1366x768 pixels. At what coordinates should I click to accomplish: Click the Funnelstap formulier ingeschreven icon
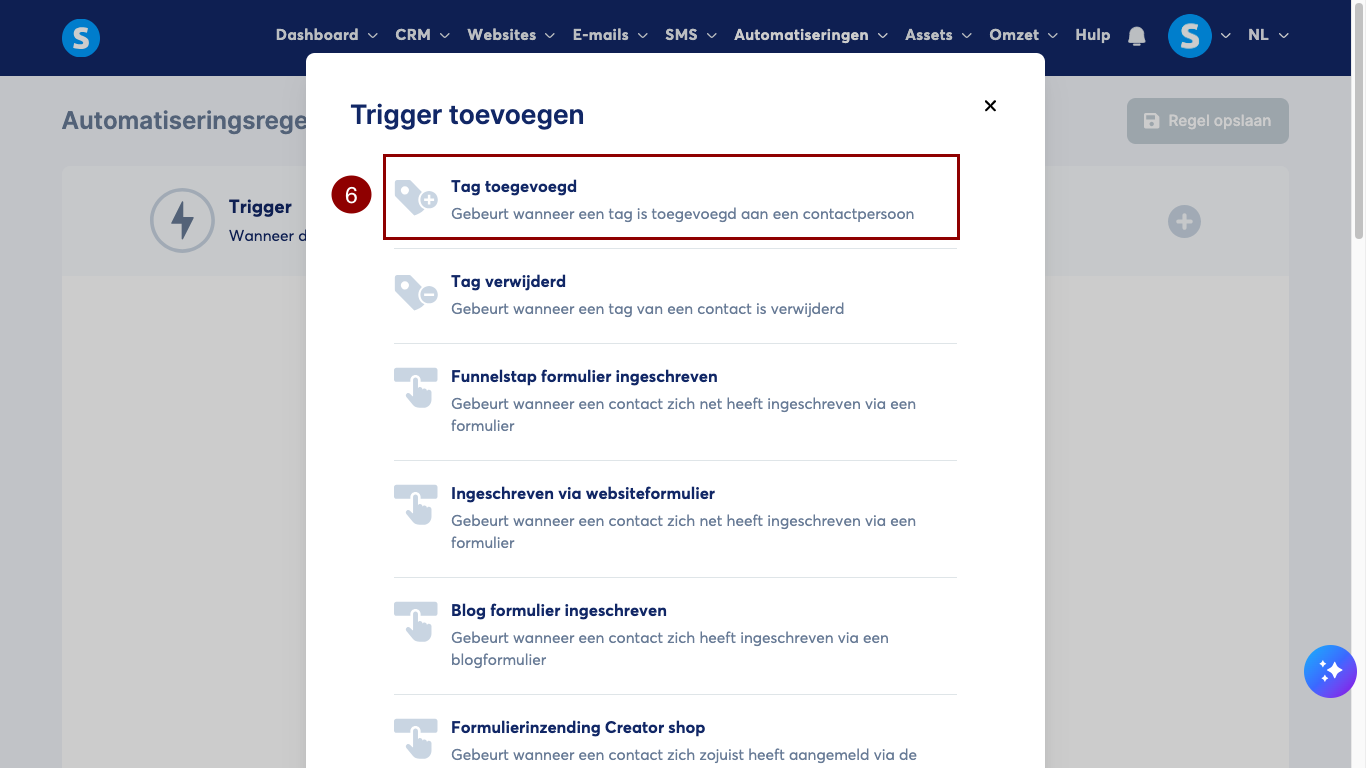click(416, 387)
